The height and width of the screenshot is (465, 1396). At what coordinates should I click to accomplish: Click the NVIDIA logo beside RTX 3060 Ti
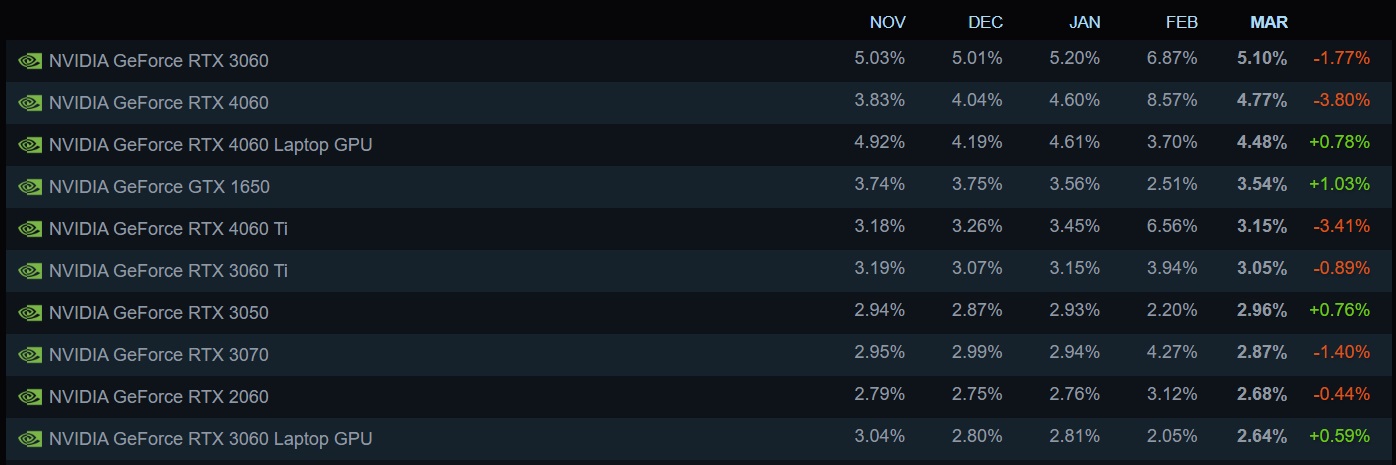[x=30, y=271]
